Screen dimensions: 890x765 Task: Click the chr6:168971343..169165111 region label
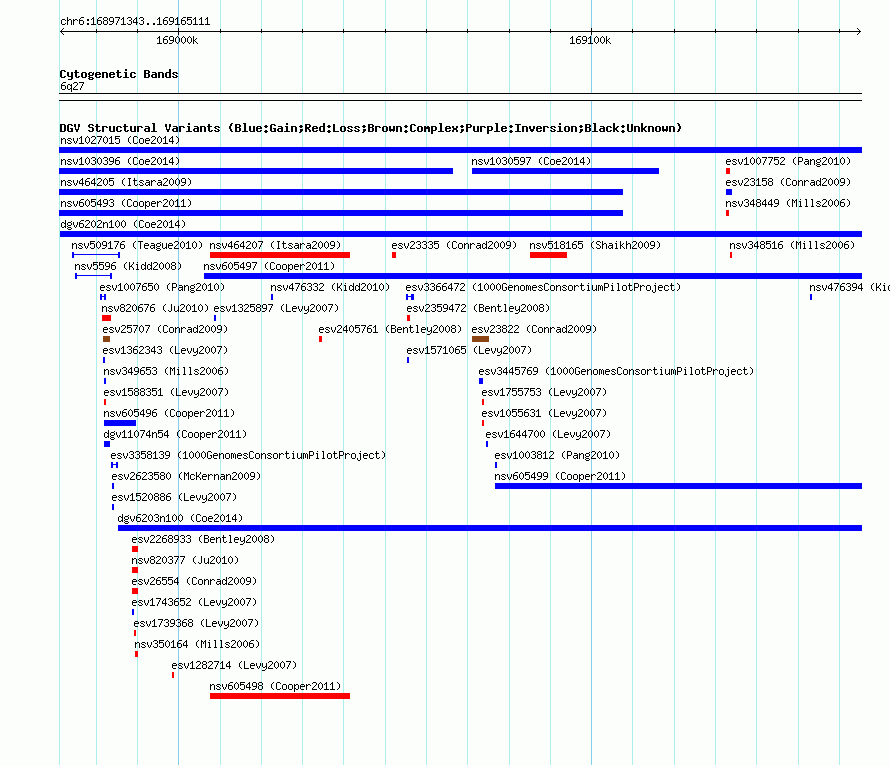pyautogui.click(x=135, y=21)
